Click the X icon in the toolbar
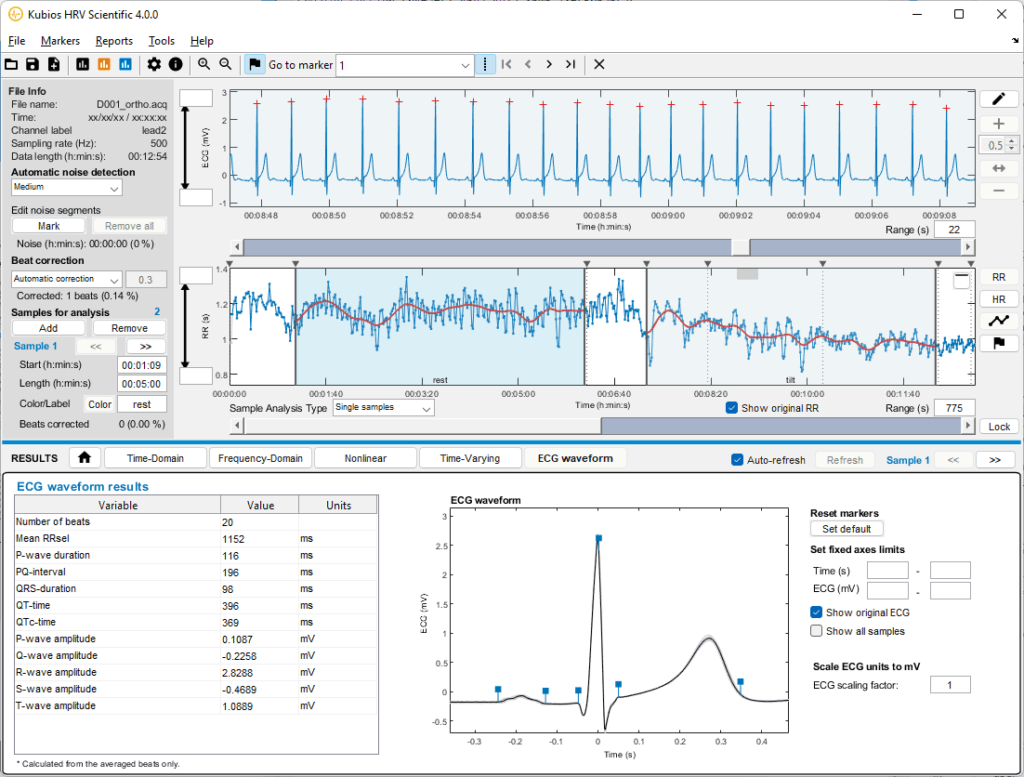This screenshot has height=777, width=1024. click(599, 64)
